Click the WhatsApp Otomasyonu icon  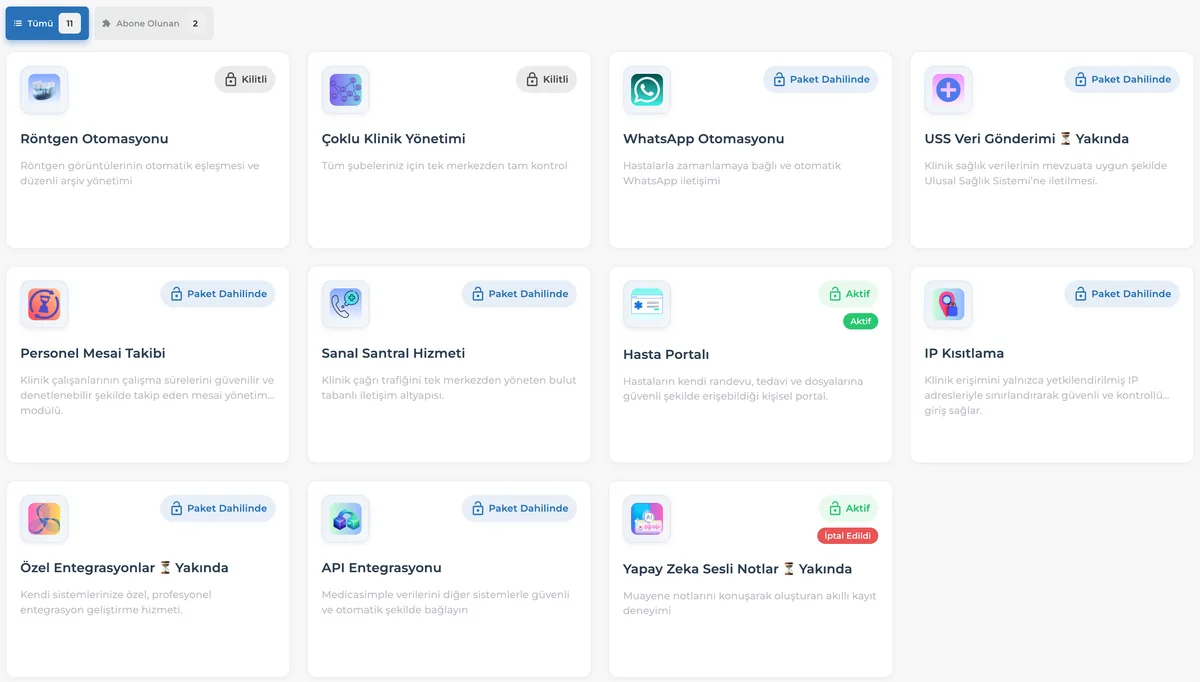tap(647, 90)
